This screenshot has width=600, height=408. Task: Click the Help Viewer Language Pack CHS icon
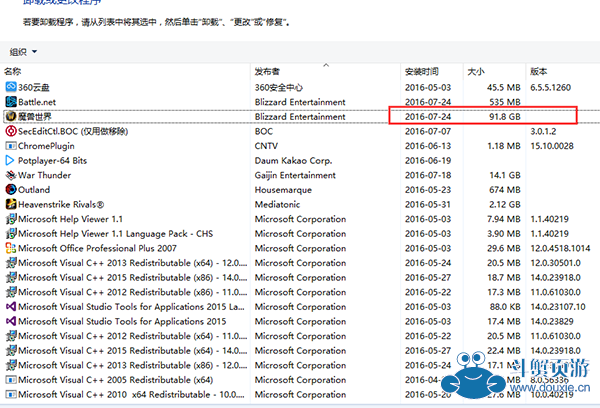11,233
